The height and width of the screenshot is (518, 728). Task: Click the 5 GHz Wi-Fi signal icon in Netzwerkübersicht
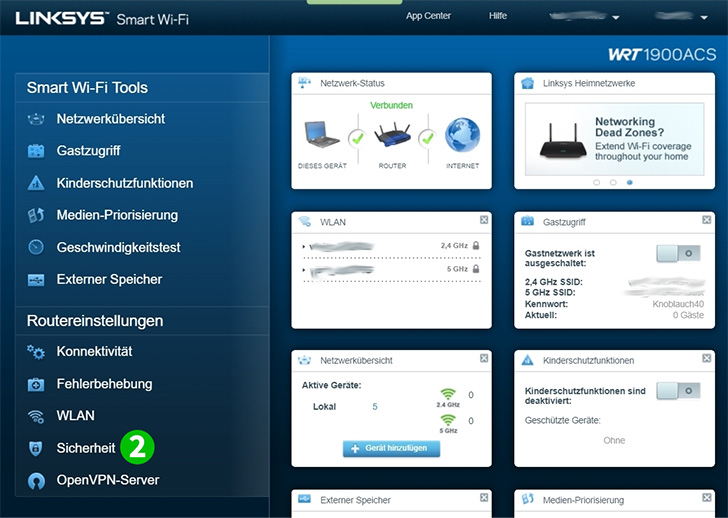pyautogui.click(x=448, y=420)
